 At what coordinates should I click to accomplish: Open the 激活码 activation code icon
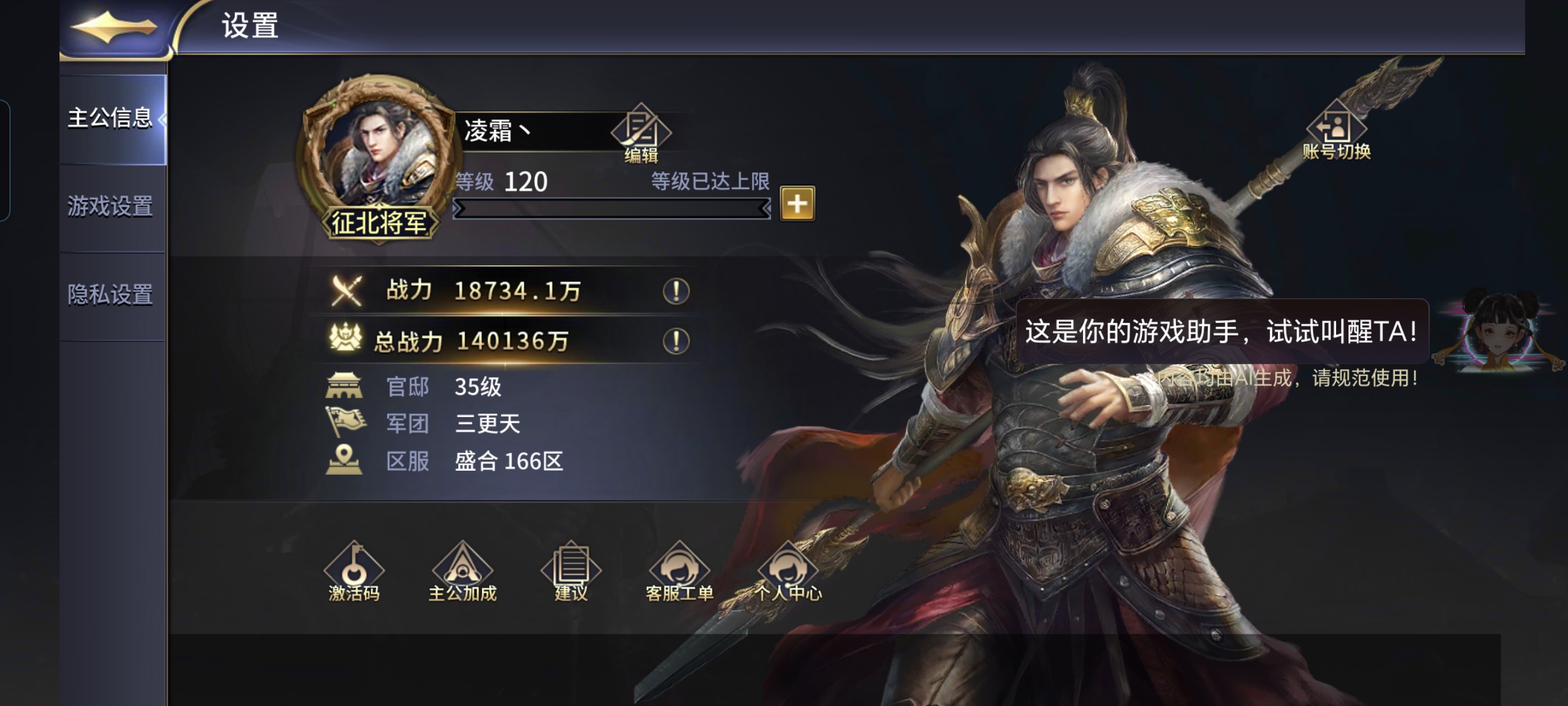354,572
